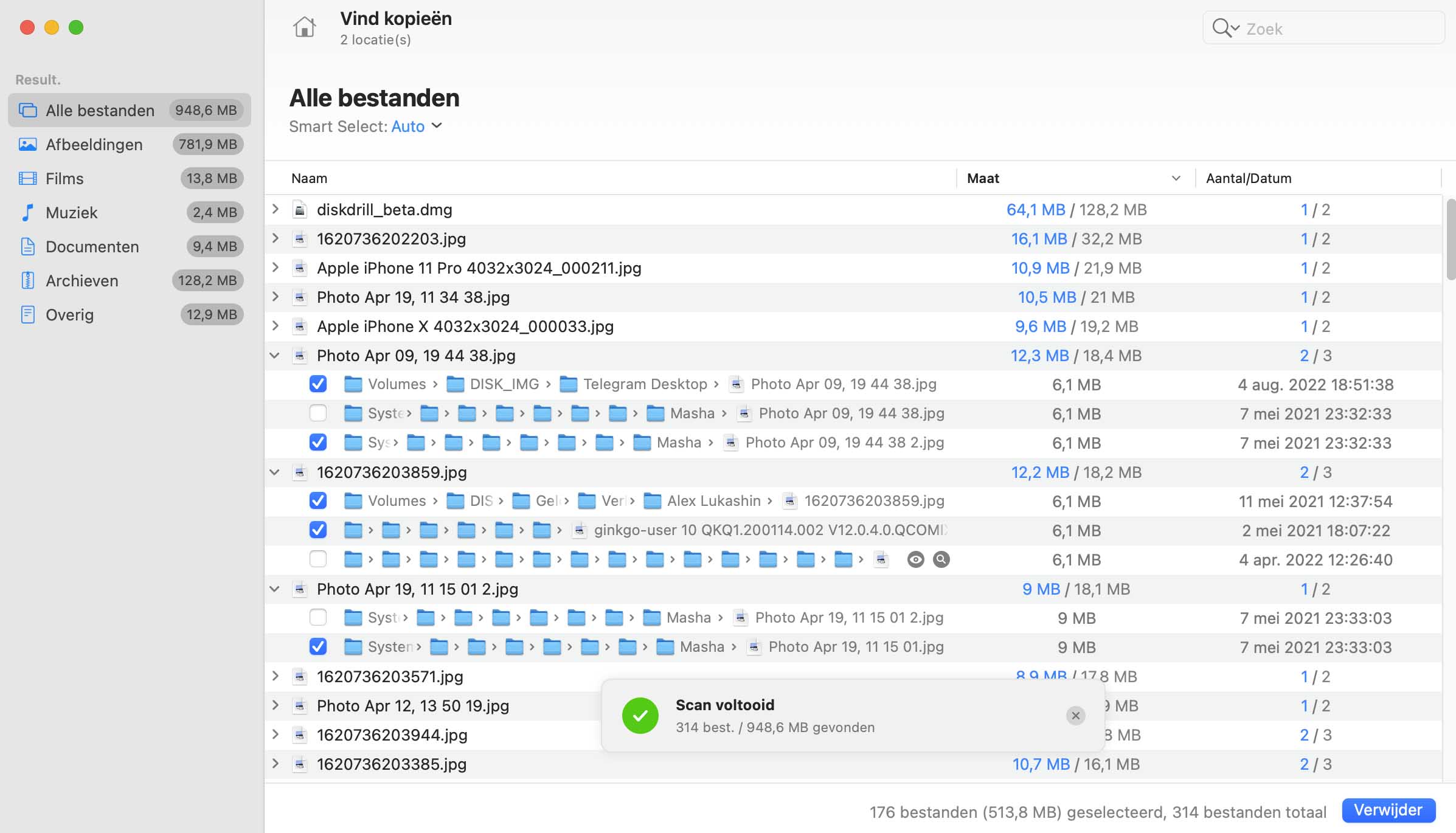Switch to the Afbeeldingen category
1456x833 pixels.
(94, 145)
